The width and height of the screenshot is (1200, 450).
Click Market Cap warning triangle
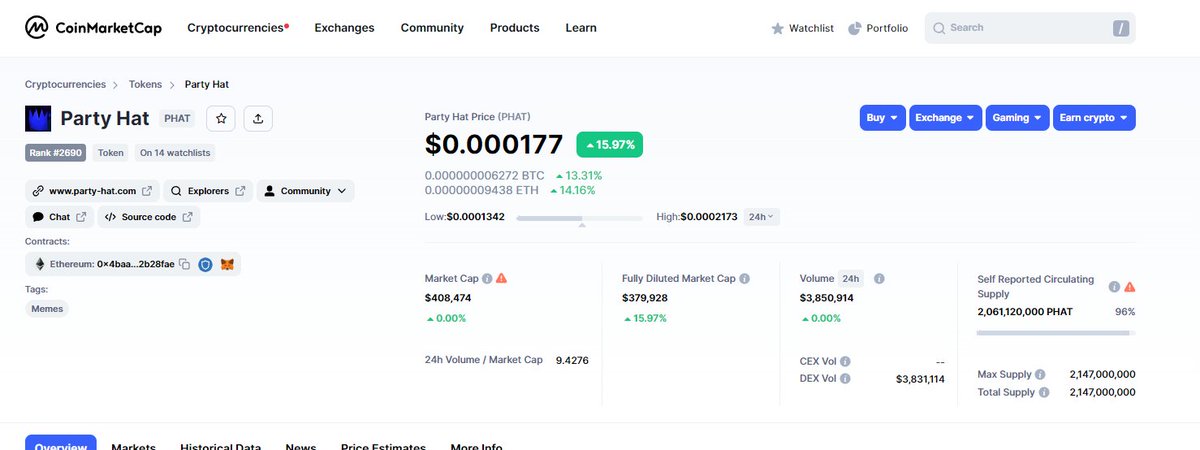tap(501, 278)
